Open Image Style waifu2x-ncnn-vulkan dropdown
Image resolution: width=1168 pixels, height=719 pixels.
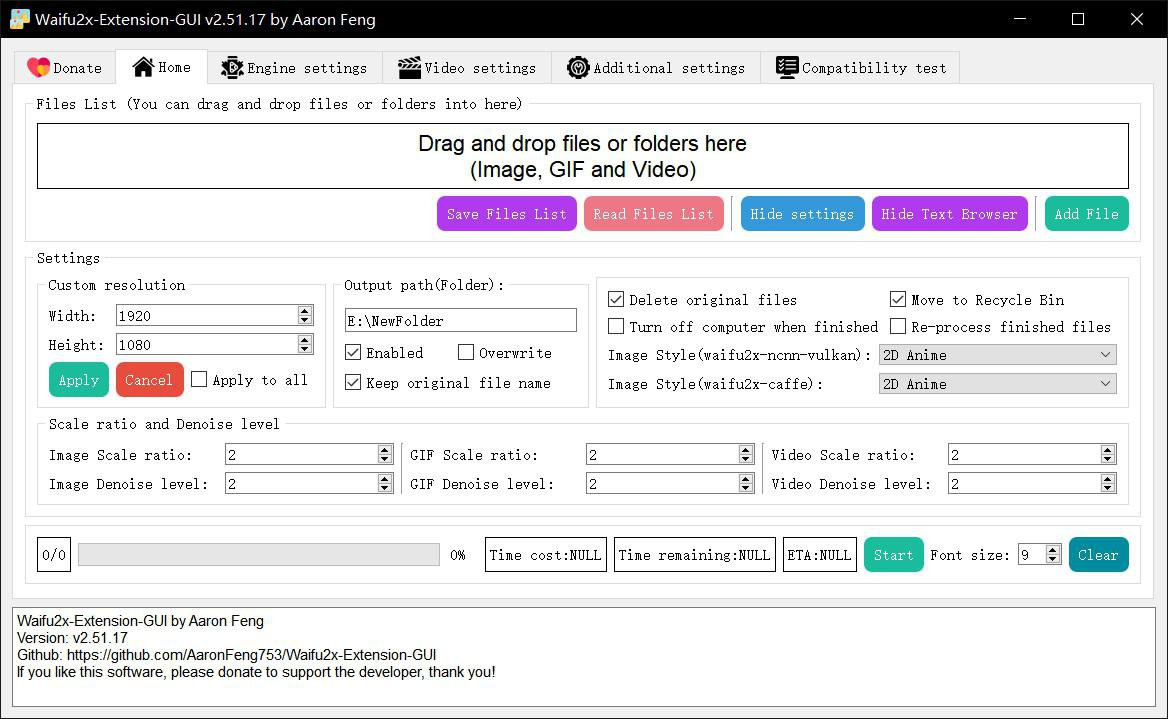point(997,355)
